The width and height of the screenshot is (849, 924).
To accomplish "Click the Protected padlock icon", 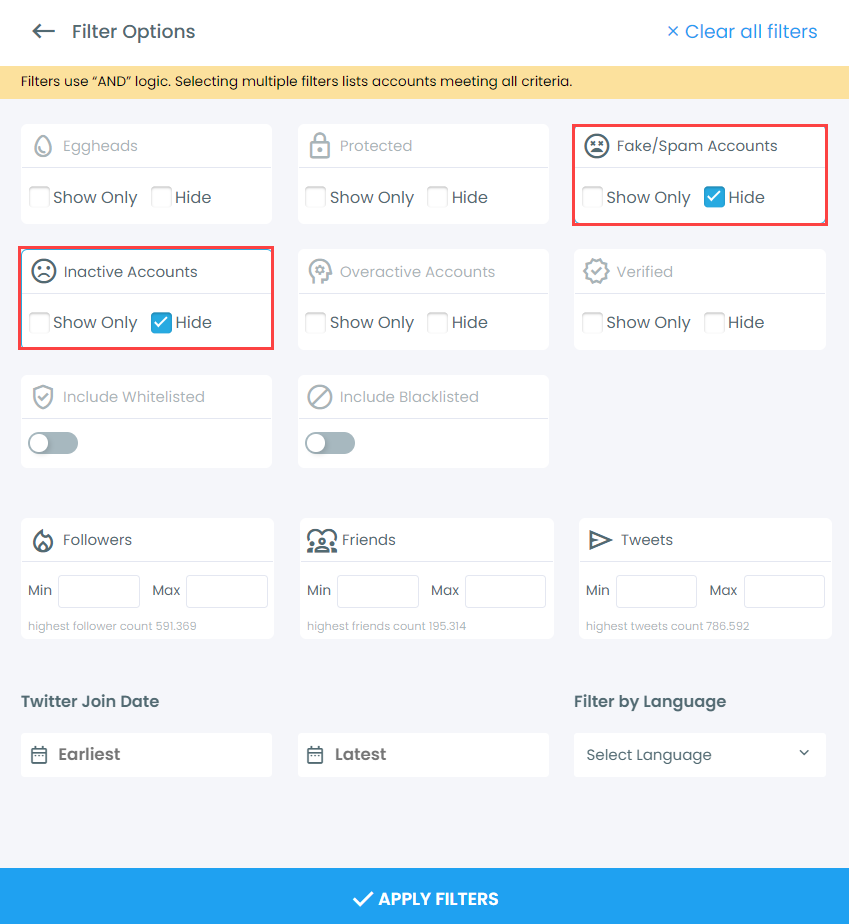I will [x=320, y=145].
